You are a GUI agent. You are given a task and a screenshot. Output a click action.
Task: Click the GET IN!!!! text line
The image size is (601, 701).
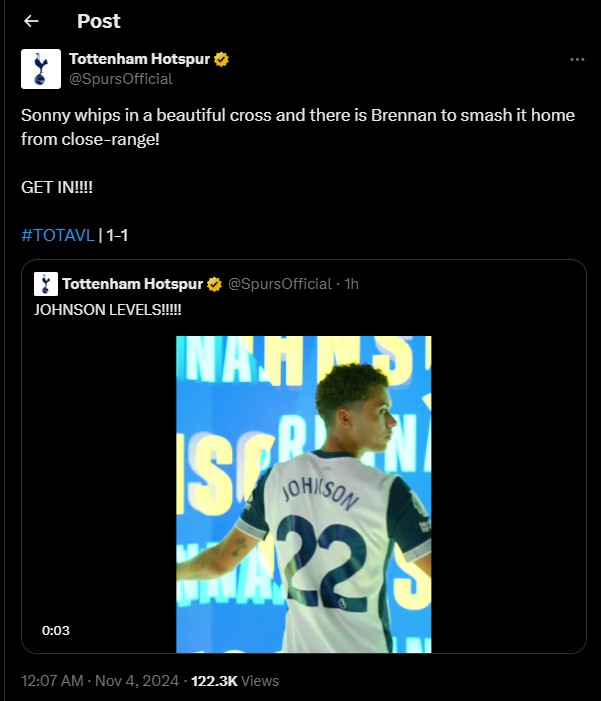(57, 187)
